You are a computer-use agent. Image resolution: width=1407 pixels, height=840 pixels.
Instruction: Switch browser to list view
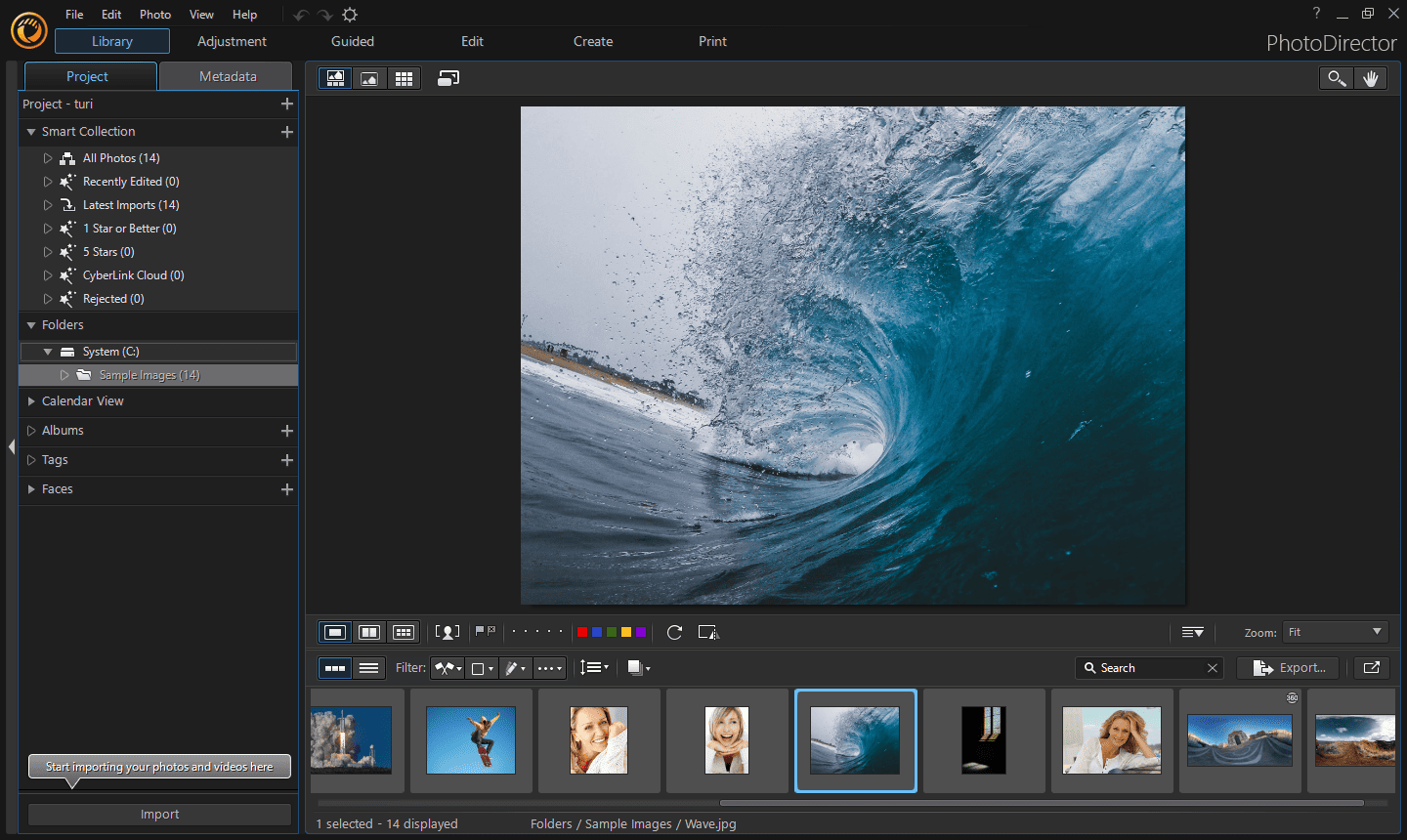point(369,668)
